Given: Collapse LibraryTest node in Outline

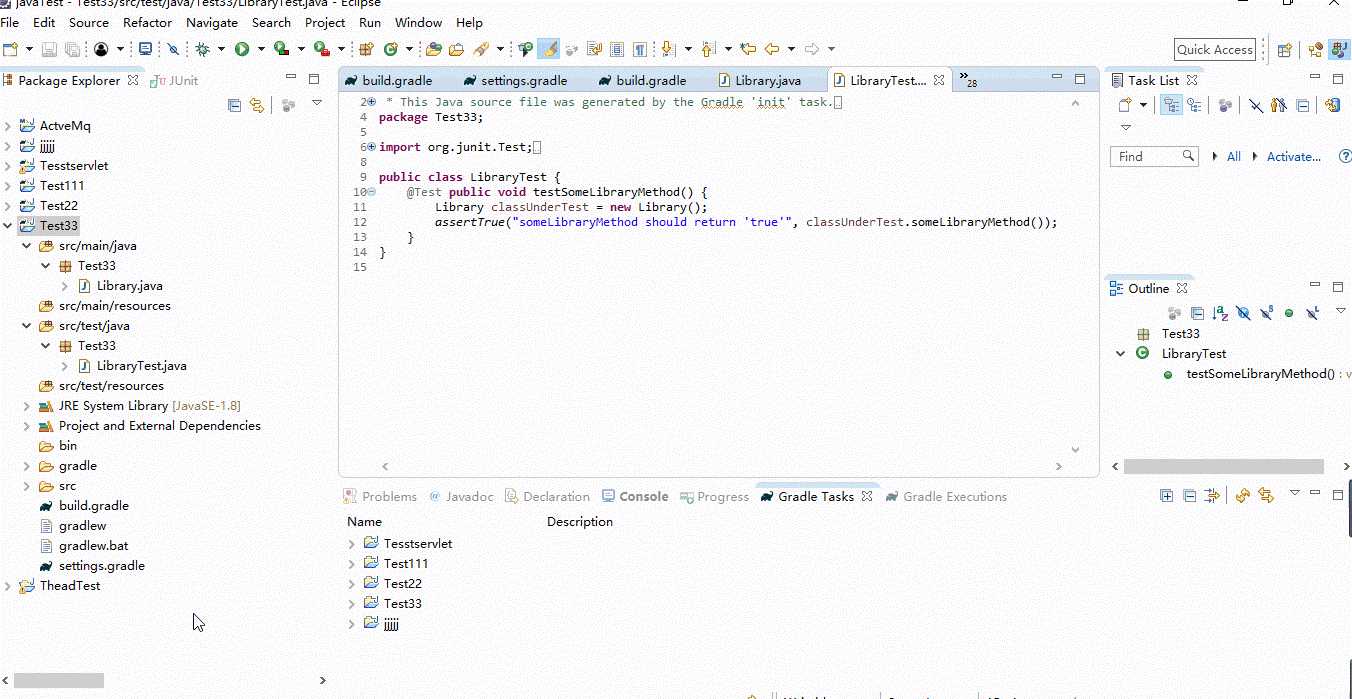Looking at the screenshot, I should [x=1120, y=353].
